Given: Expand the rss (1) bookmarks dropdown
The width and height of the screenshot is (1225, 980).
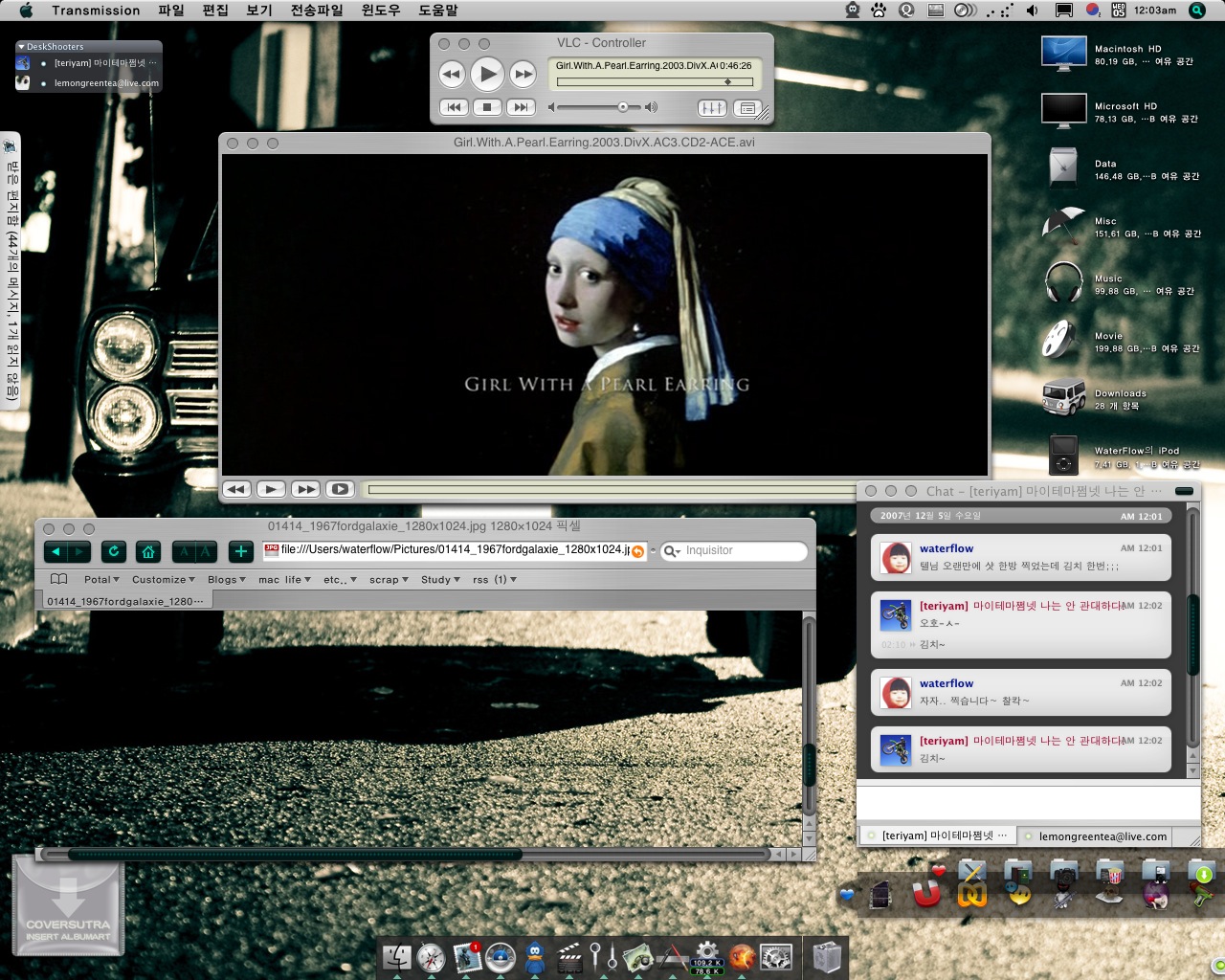Looking at the screenshot, I should point(495,580).
